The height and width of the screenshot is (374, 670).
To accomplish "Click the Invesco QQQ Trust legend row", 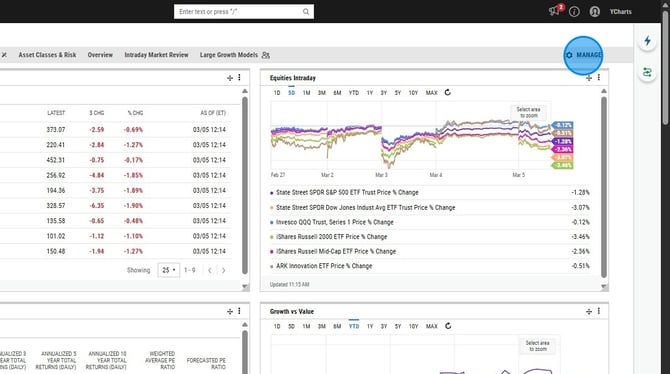I will pyautogui.click(x=429, y=222).
